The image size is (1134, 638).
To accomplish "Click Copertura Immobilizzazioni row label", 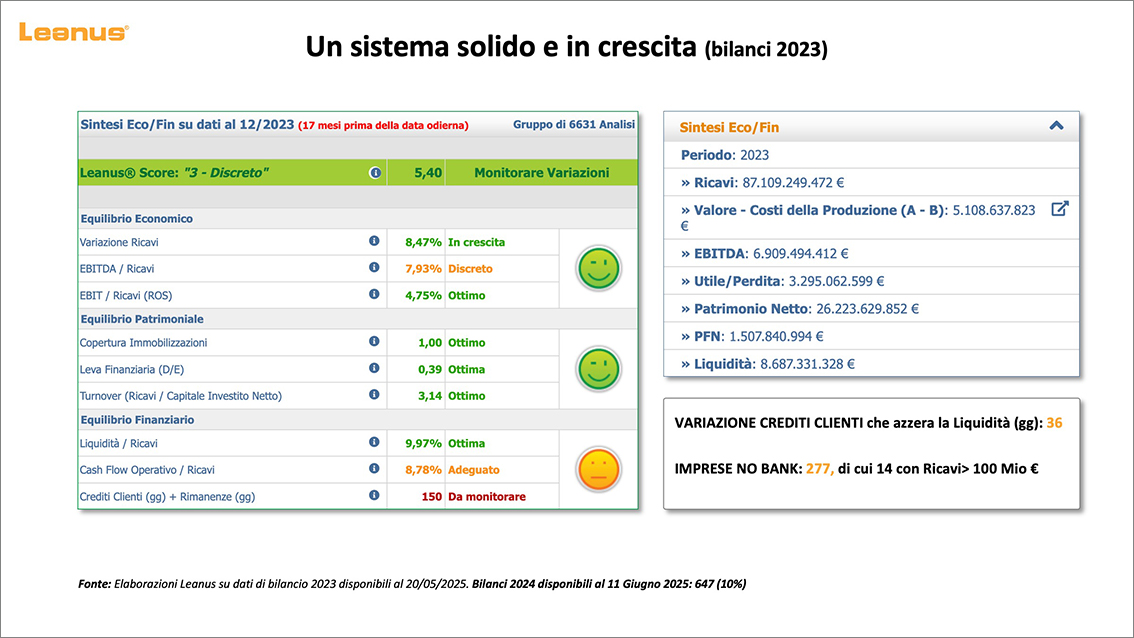I will click(x=143, y=343).
